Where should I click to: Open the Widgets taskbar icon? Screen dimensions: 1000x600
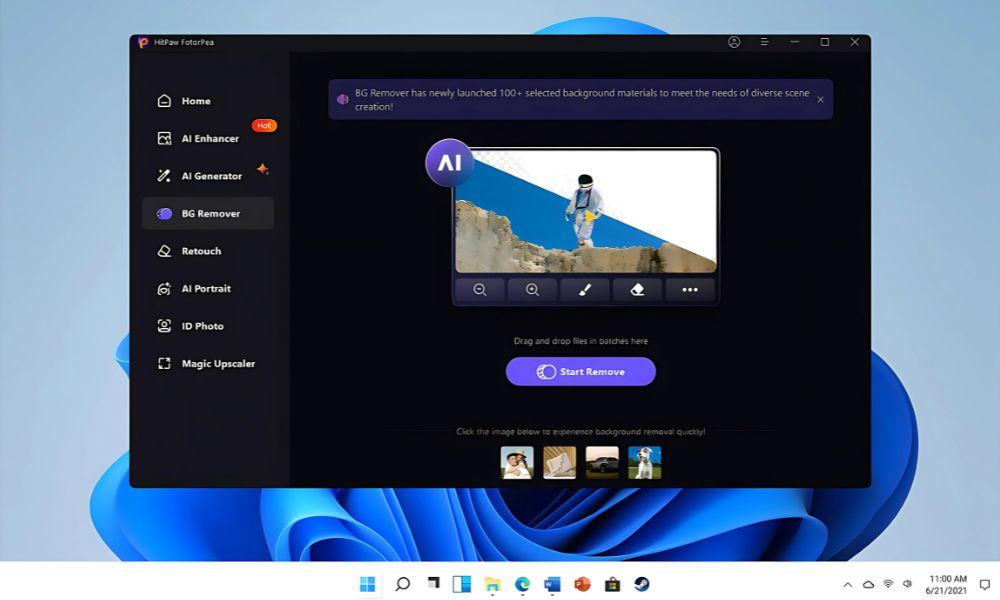462,584
